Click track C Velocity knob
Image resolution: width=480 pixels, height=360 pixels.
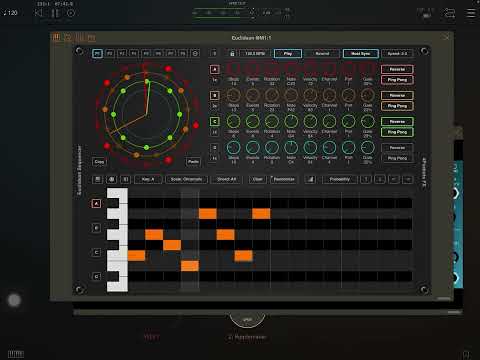(310, 122)
